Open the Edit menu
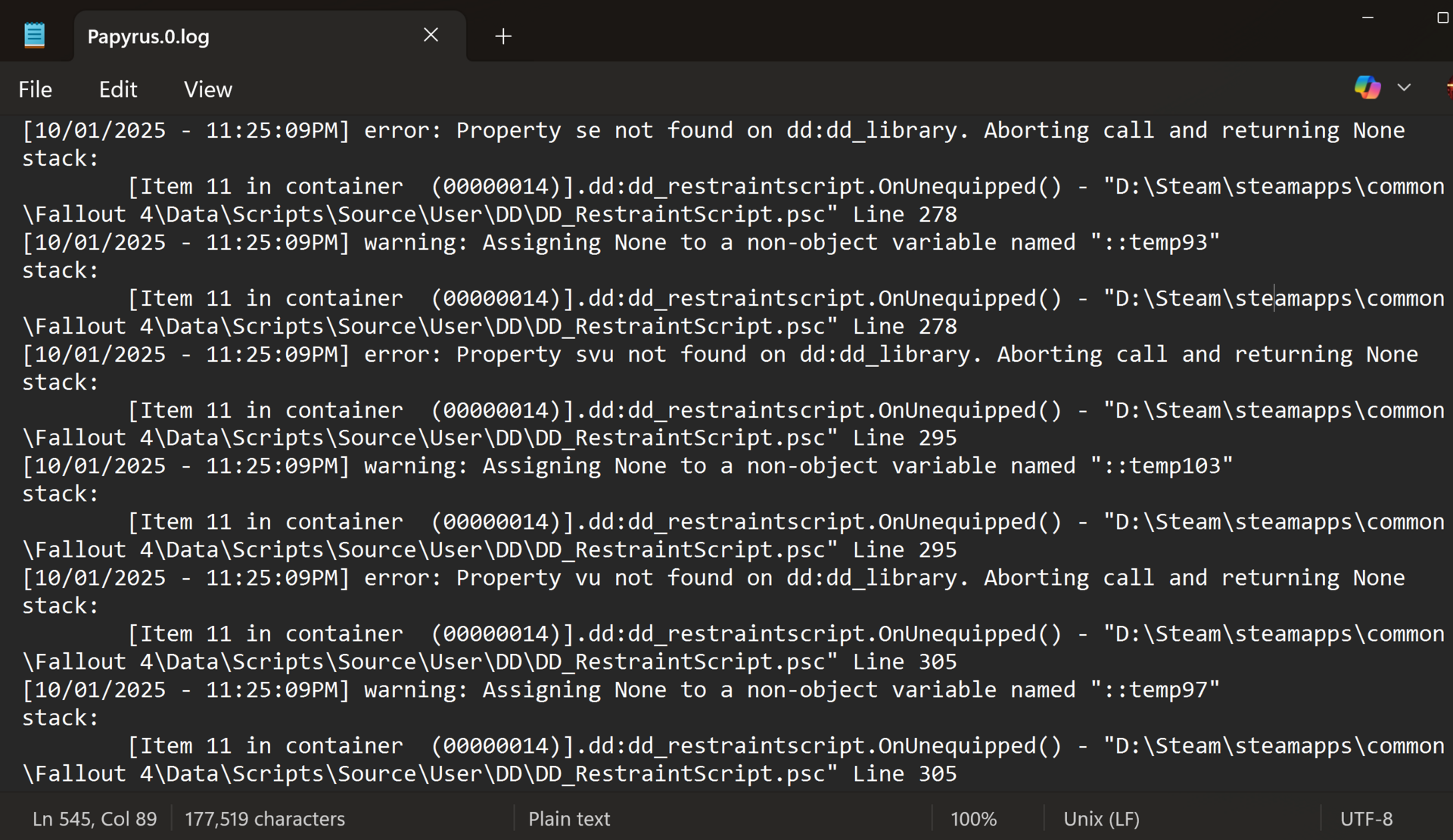The image size is (1453, 840). [x=118, y=89]
